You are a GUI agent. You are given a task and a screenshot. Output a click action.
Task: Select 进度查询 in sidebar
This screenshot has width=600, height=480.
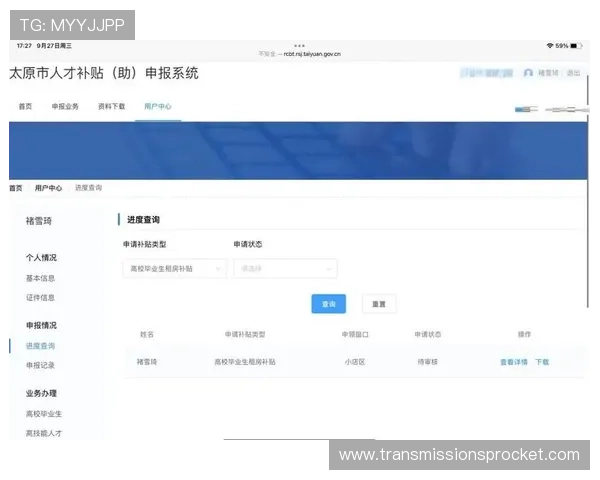[x=40, y=346]
